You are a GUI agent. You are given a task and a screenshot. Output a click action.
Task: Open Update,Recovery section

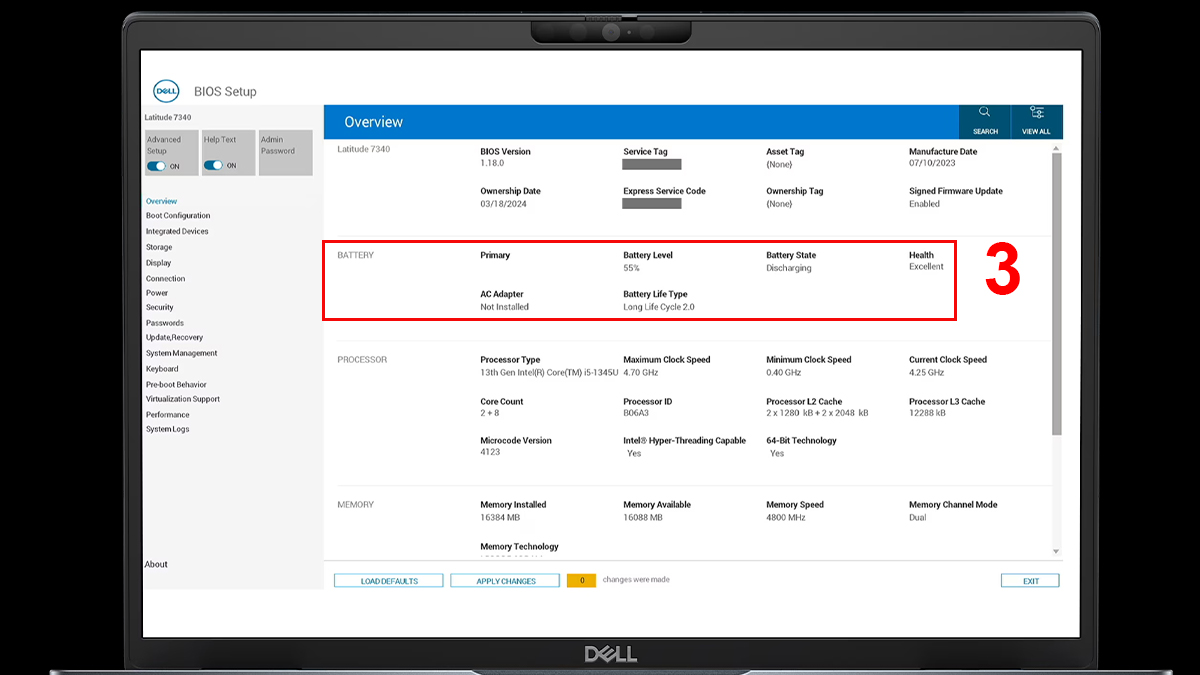pos(174,338)
